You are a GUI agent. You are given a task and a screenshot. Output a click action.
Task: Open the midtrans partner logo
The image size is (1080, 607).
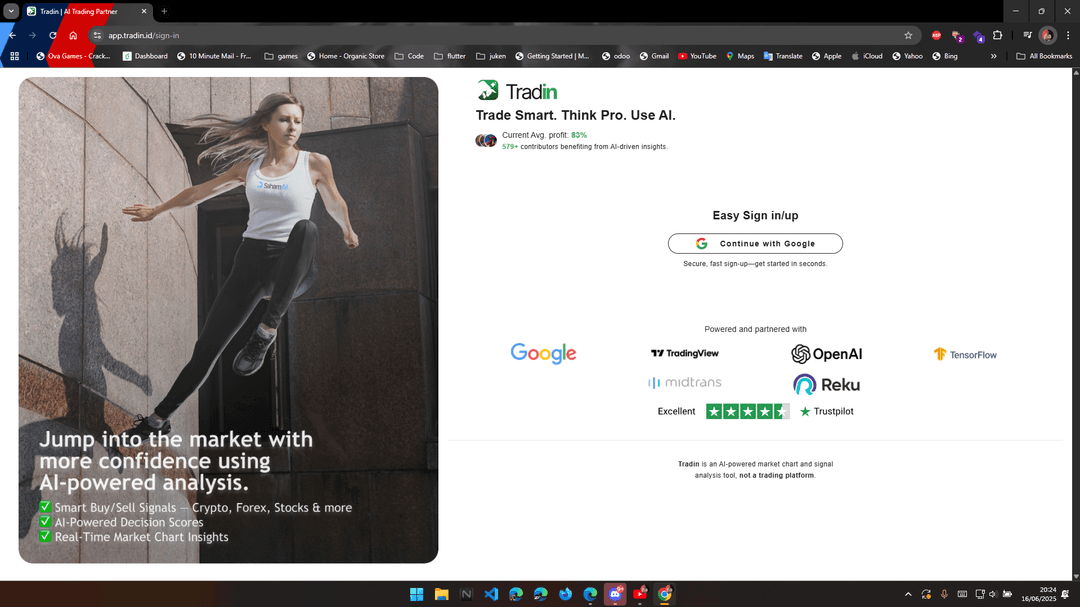tap(685, 382)
